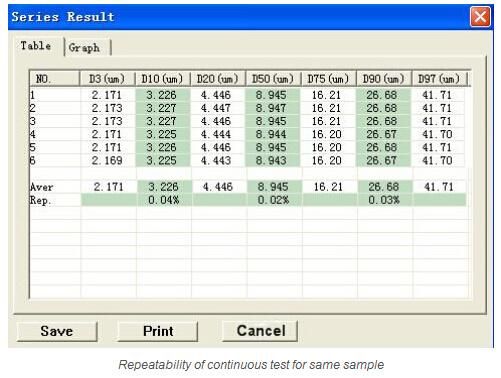Image resolution: width=501 pixels, height=378 pixels.
Task: Click average D75 value 16.21
Action: click(x=328, y=187)
